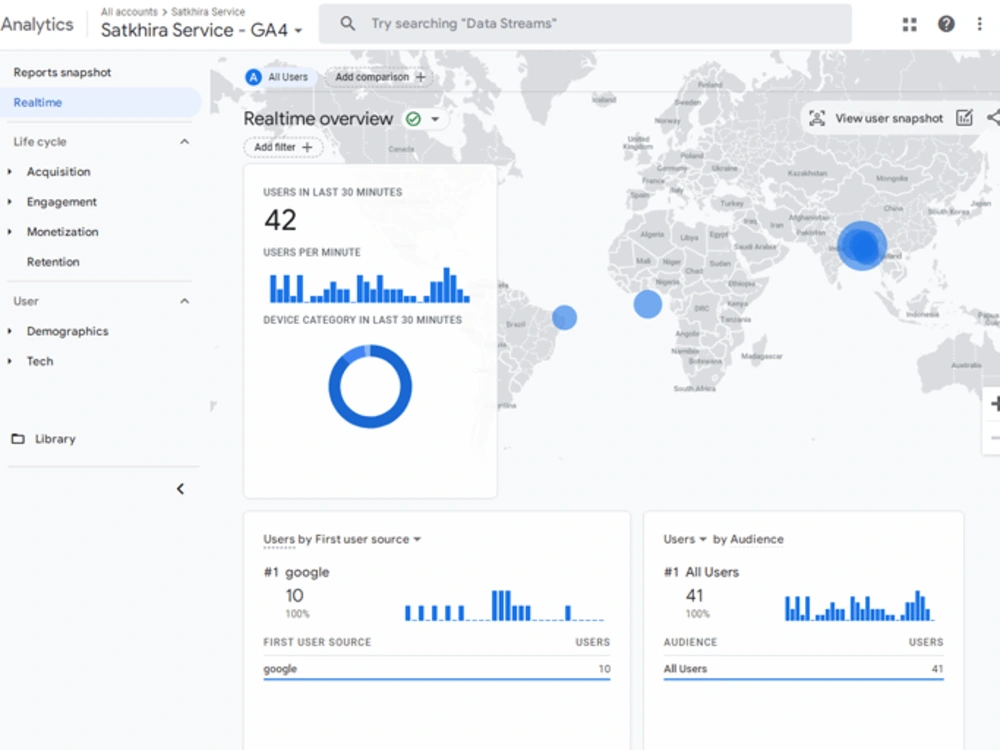Viewport: 1000px width, 750px height.
Task: Click the FIRST USER SOURCE column header
Action: [317, 642]
